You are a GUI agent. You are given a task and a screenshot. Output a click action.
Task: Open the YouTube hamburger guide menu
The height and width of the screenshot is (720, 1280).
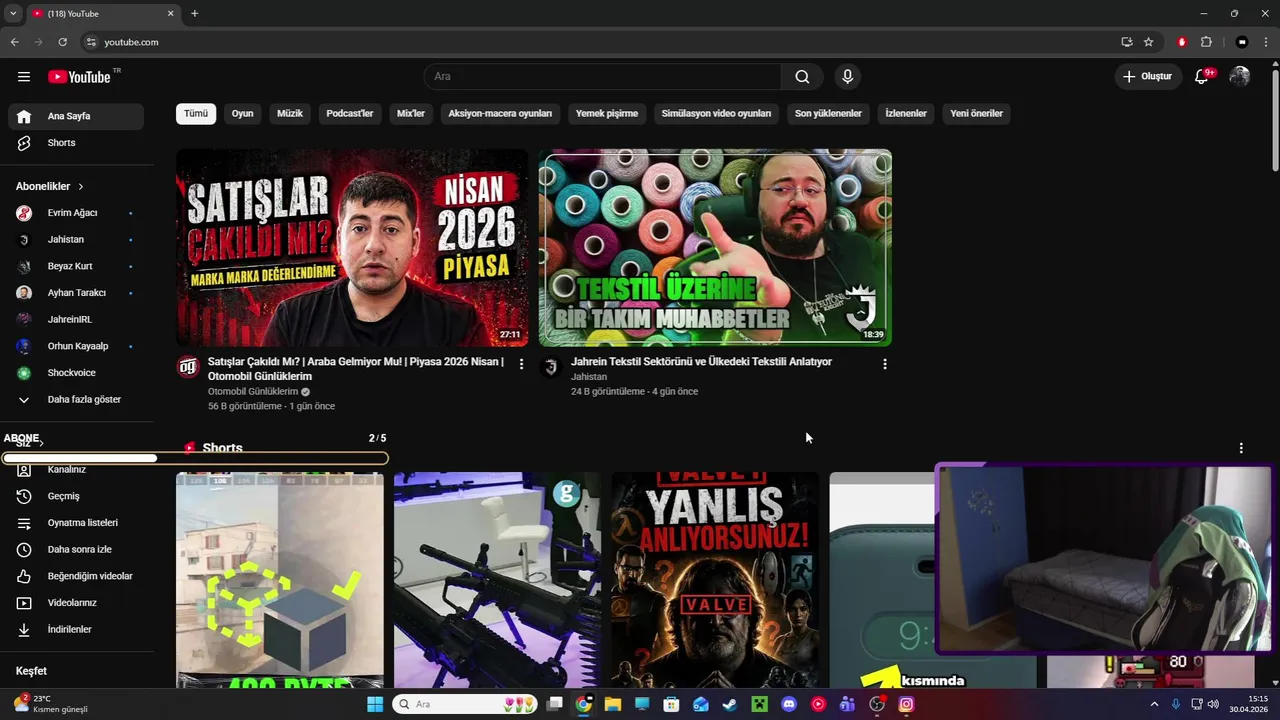click(x=24, y=77)
